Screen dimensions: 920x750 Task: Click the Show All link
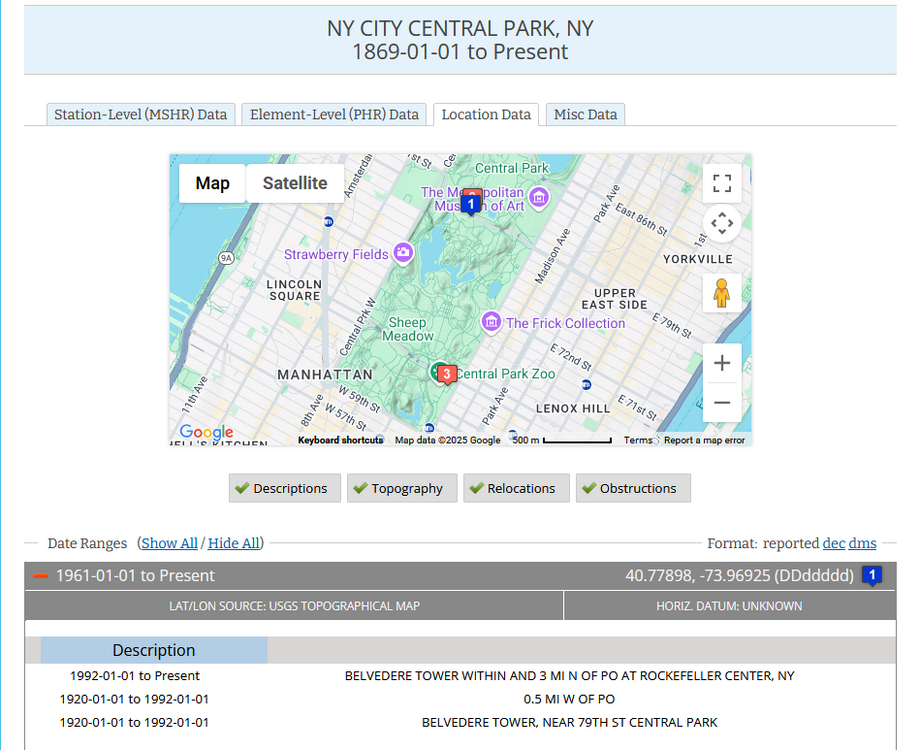(x=170, y=543)
